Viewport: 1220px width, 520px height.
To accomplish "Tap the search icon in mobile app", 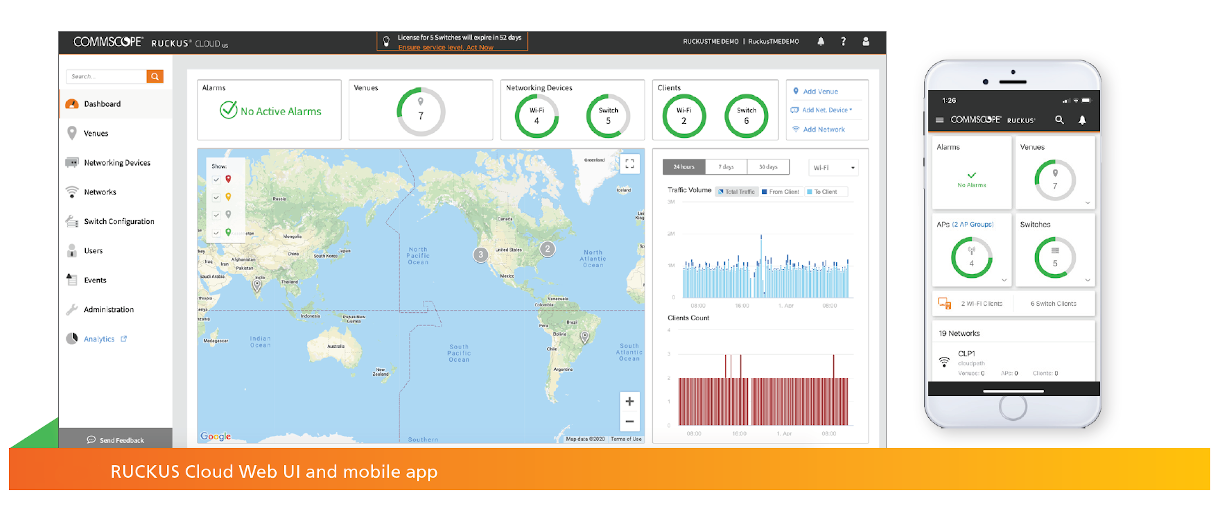I will click(x=1059, y=120).
